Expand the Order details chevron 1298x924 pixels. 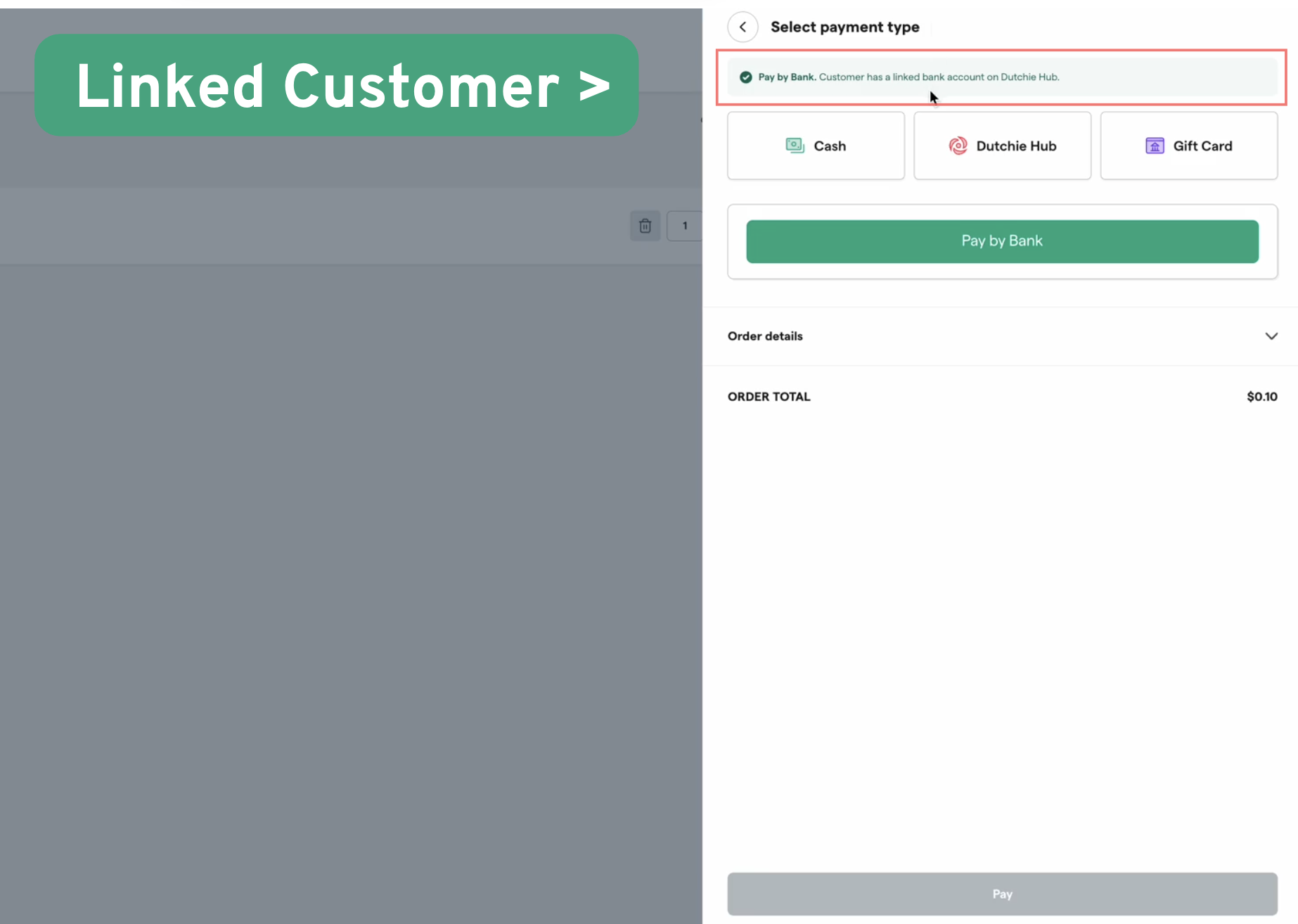tap(1271, 336)
